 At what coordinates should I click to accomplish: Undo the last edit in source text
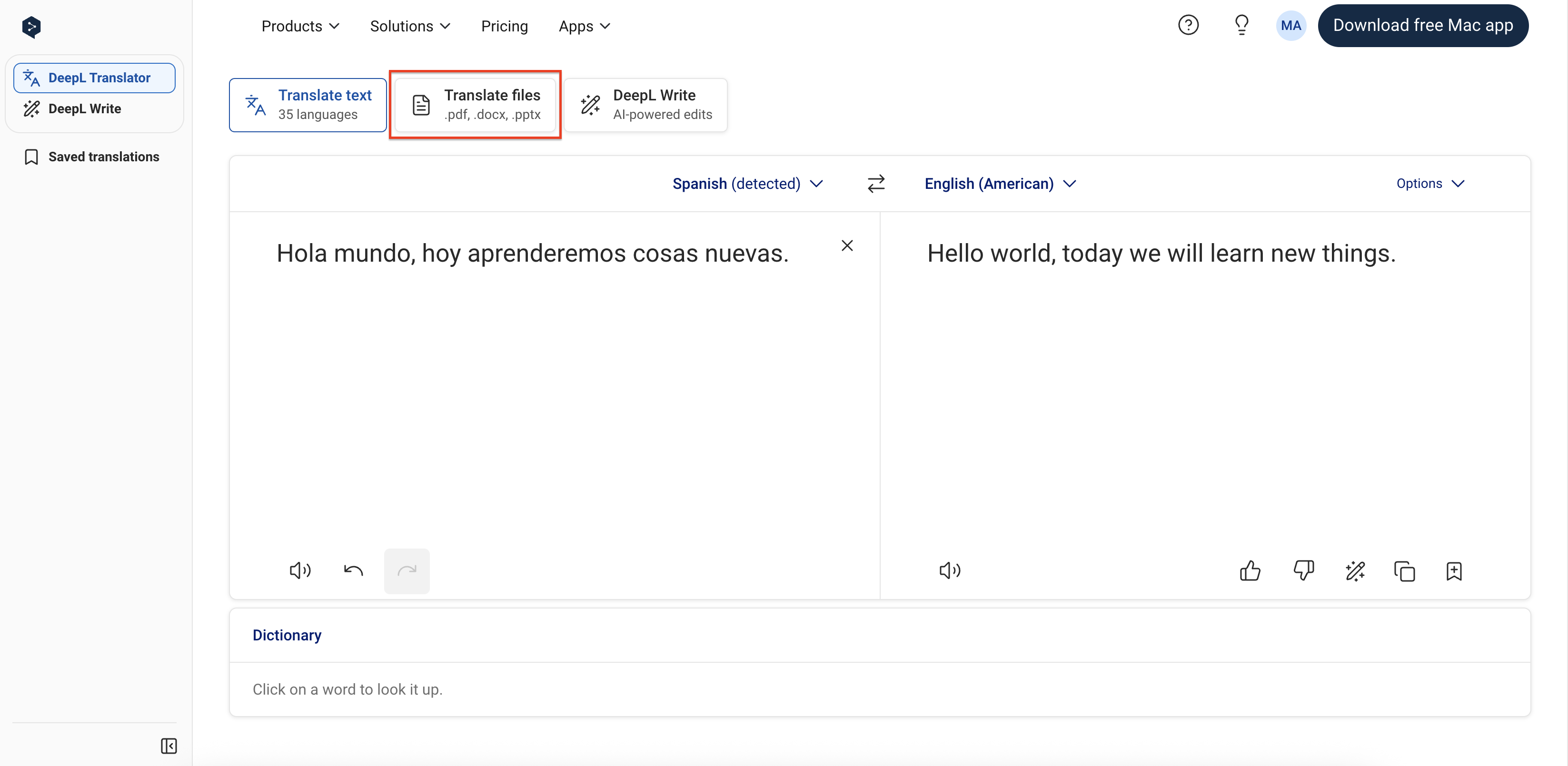pos(352,570)
